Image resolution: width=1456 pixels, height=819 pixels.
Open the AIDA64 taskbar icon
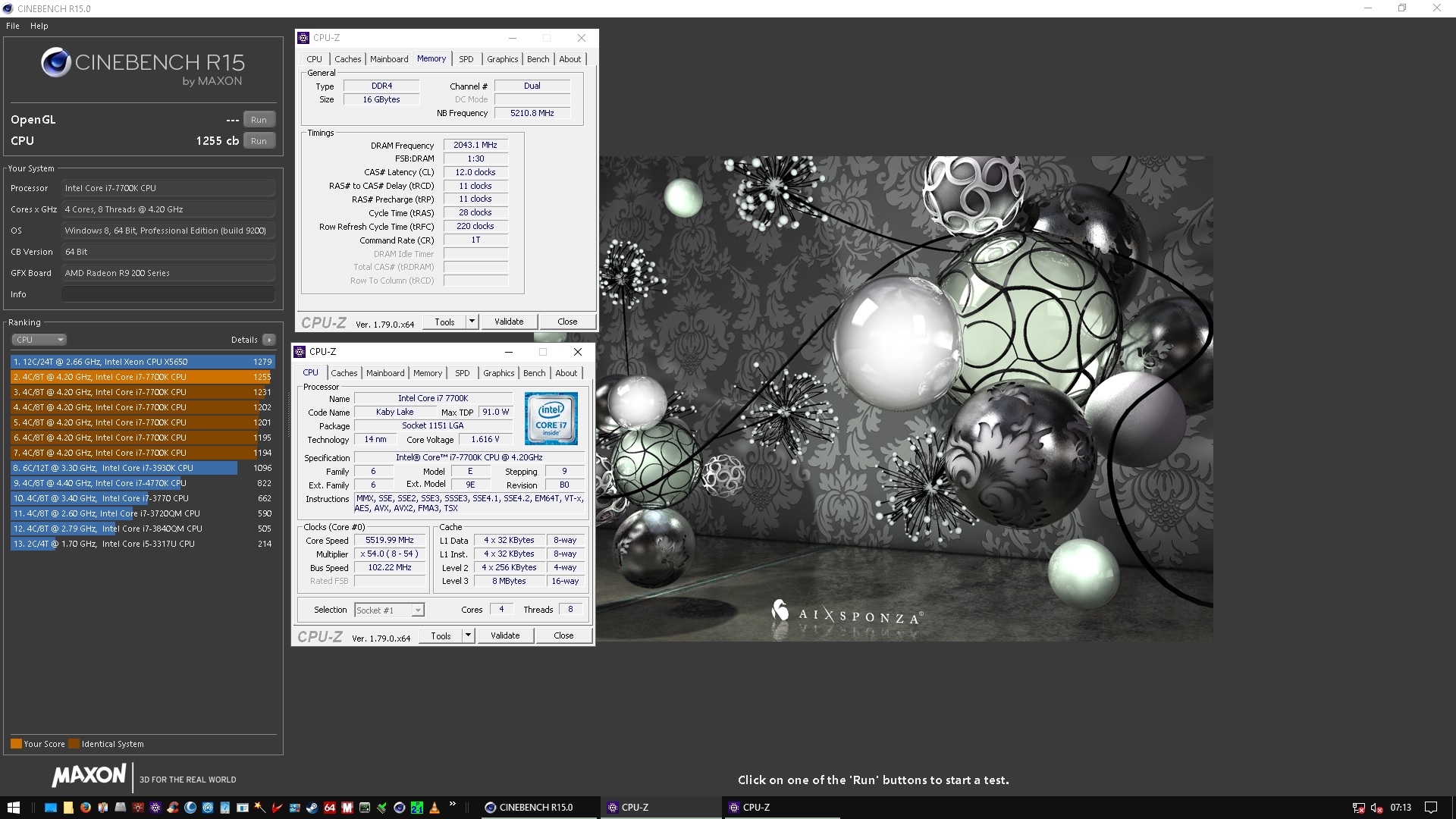pyautogui.click(x=329, y=808)
